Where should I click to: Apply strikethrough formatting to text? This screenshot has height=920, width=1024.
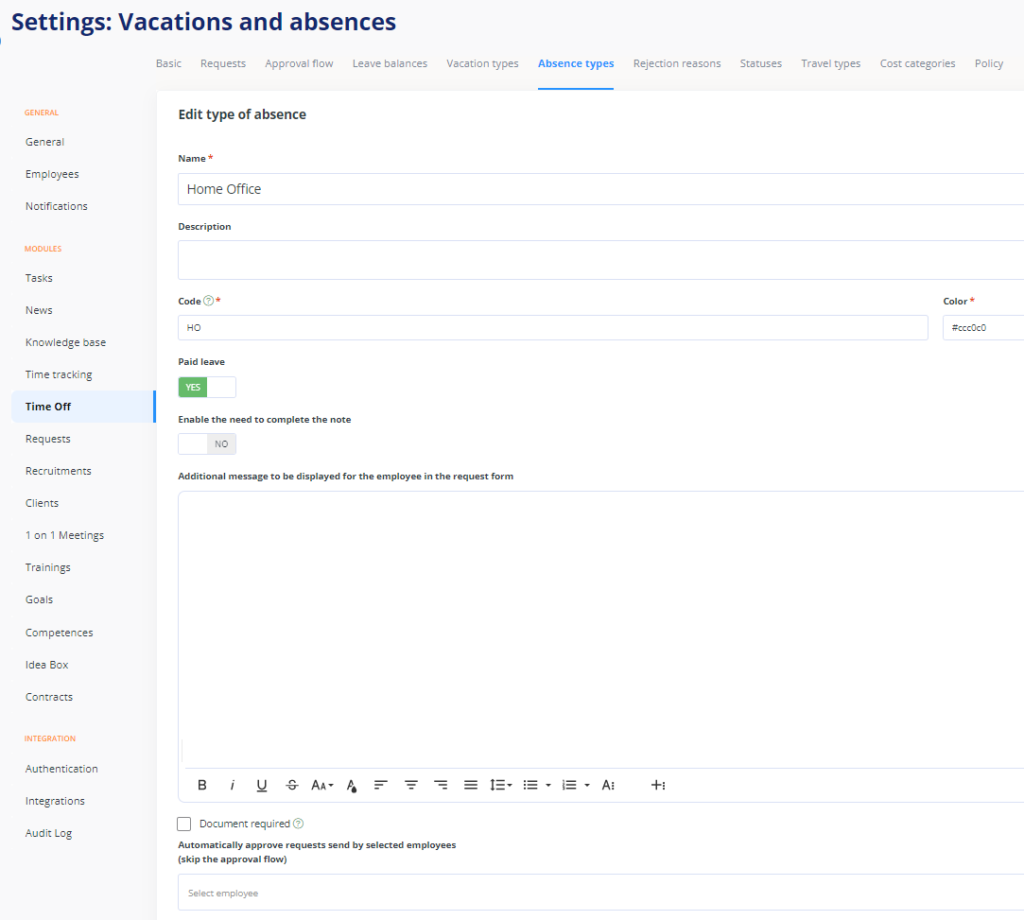292,786
